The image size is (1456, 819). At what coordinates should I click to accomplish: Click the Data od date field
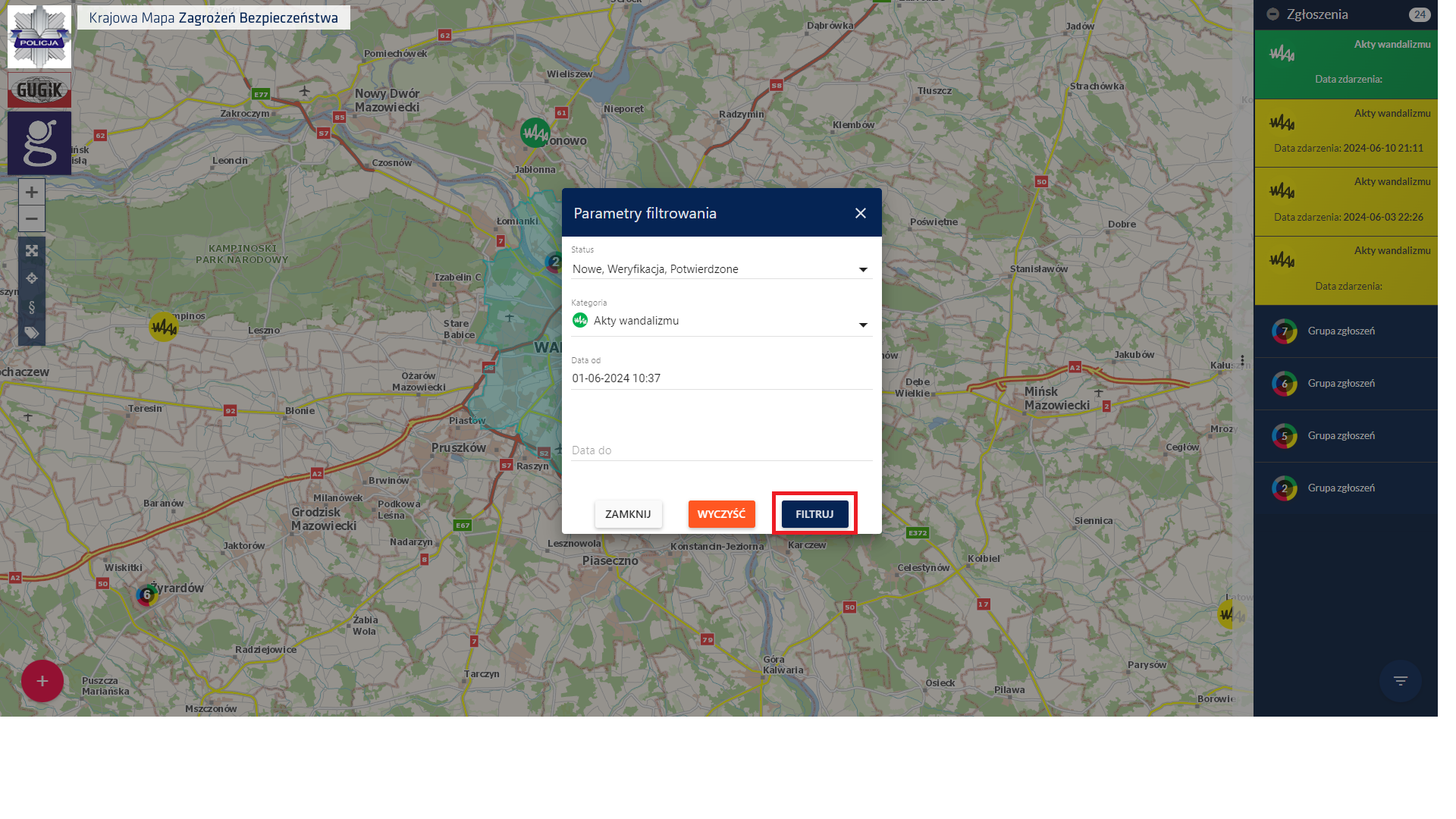[720, 378]
